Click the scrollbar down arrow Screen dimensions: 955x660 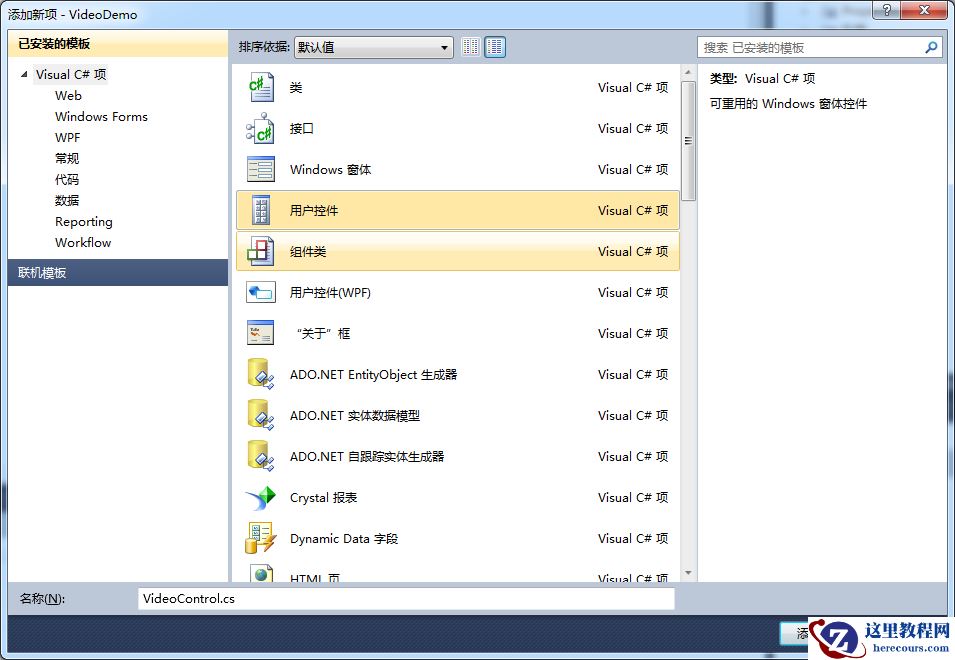[x=688, y=573]
